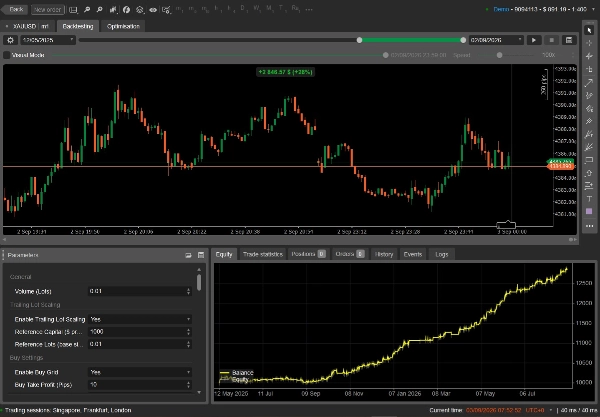Select the W1 timeframe button
This screenshot has height=417, width=600.
[x=257, y=9]
